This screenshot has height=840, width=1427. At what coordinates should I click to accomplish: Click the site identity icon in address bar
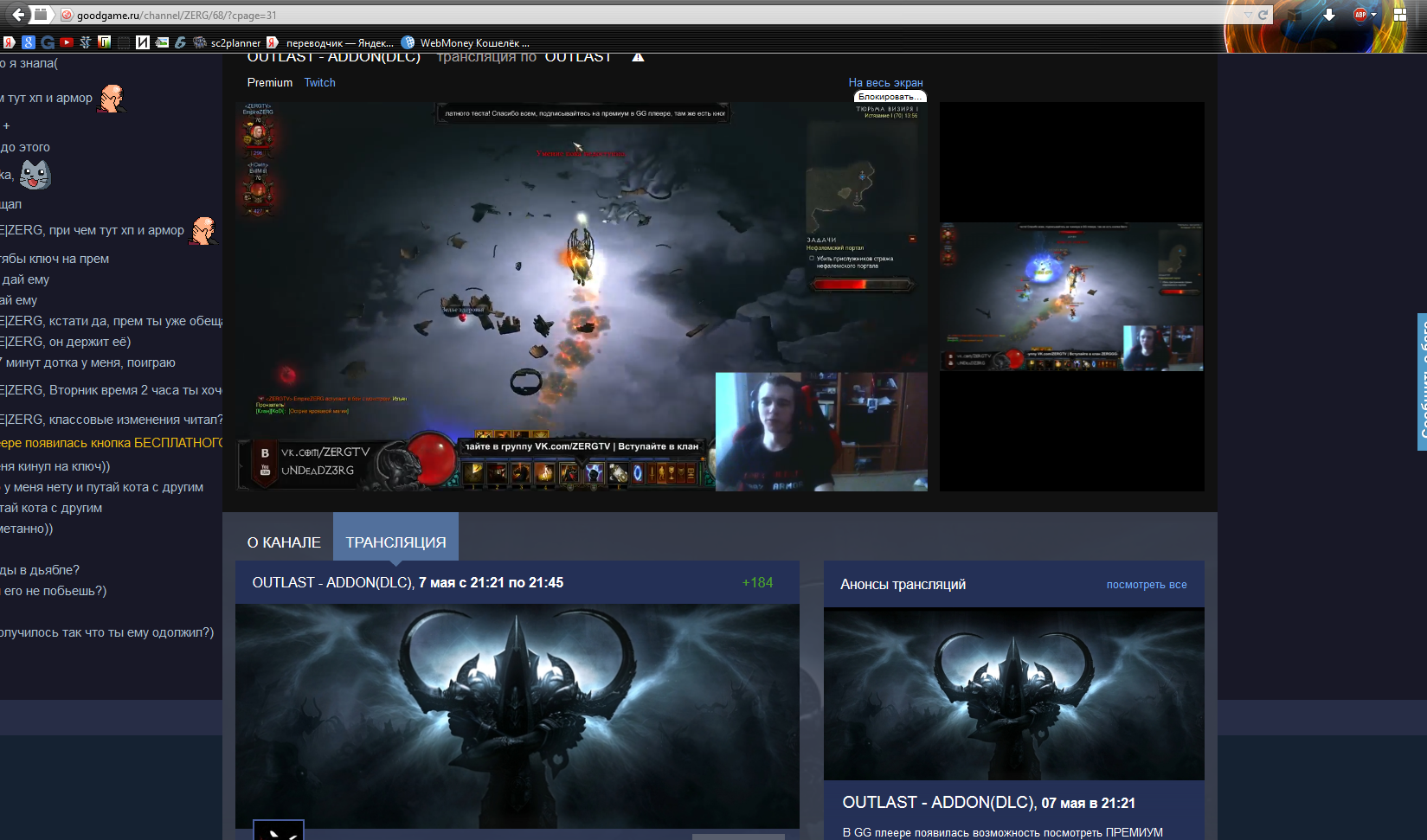click(67, 15)
